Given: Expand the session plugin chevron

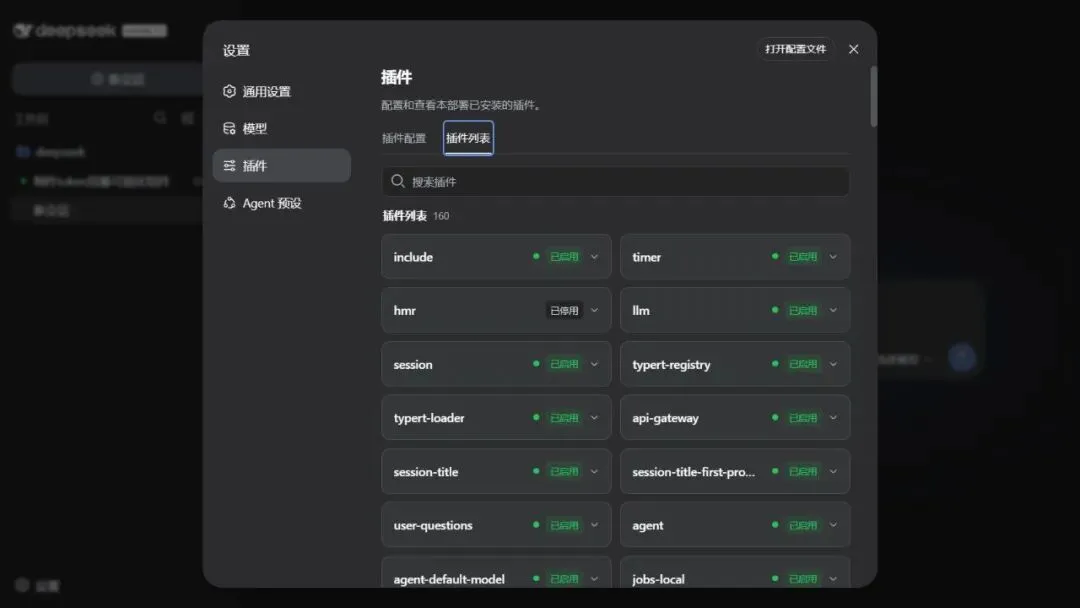Looking at the screenshot, I should point(594,364).
